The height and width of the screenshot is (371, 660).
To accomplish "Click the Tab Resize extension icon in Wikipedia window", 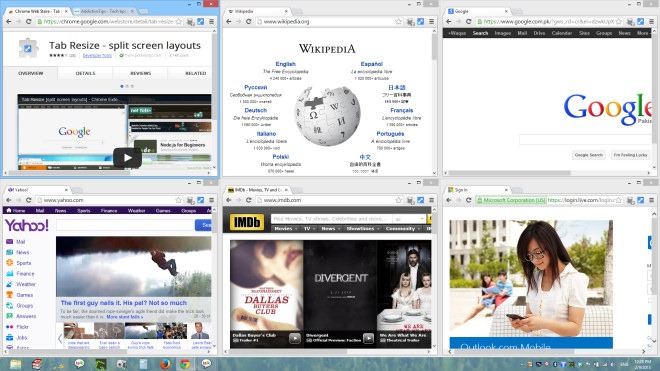I will [x=420, y=21].
